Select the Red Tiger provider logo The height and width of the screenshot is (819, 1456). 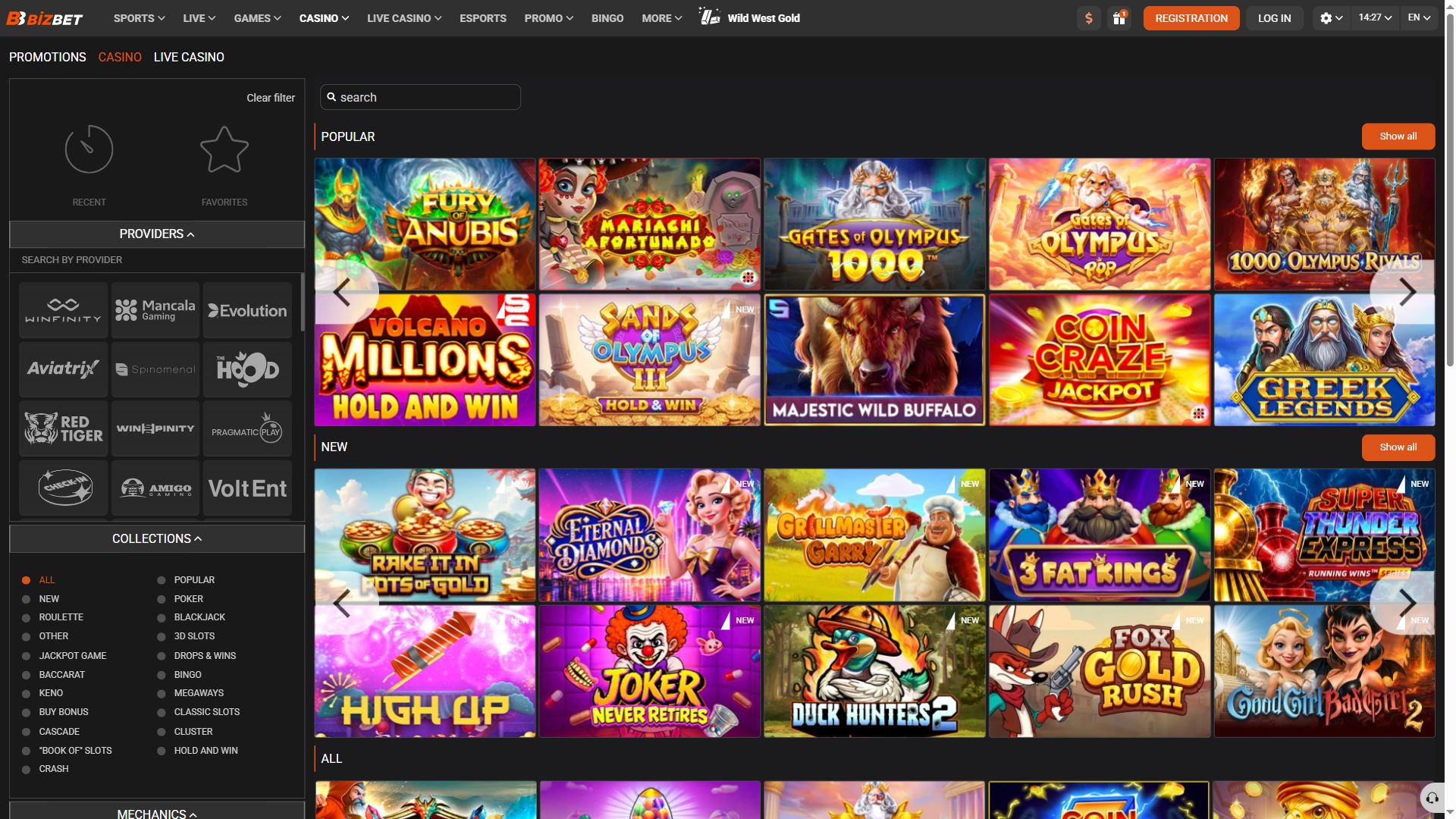coord(64,428)
